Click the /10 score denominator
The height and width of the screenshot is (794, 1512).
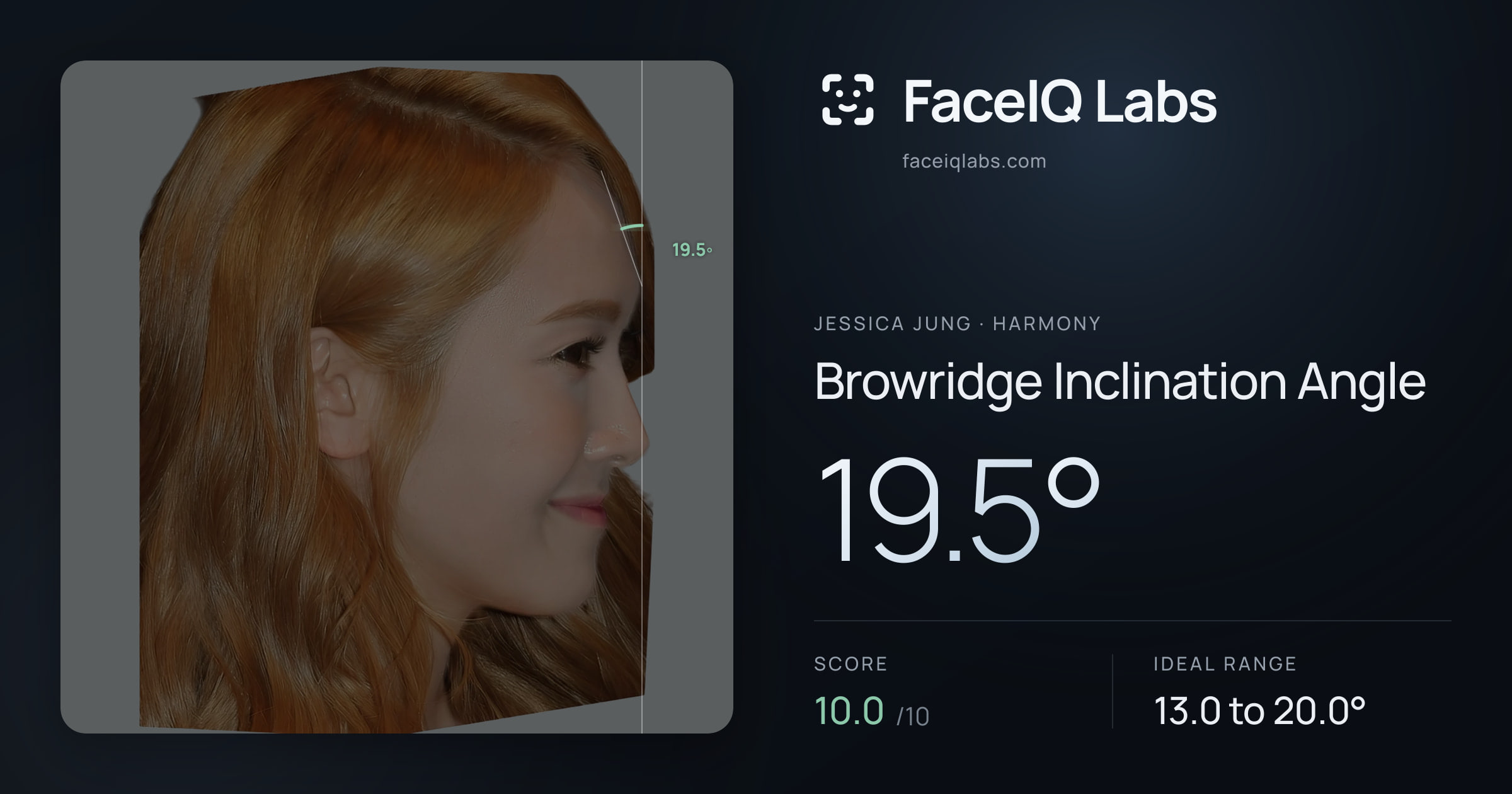[913, 716]
